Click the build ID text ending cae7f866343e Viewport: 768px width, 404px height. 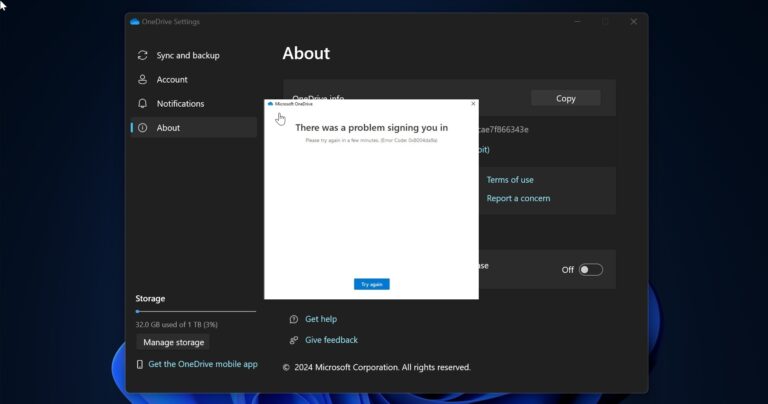point(504,129)
